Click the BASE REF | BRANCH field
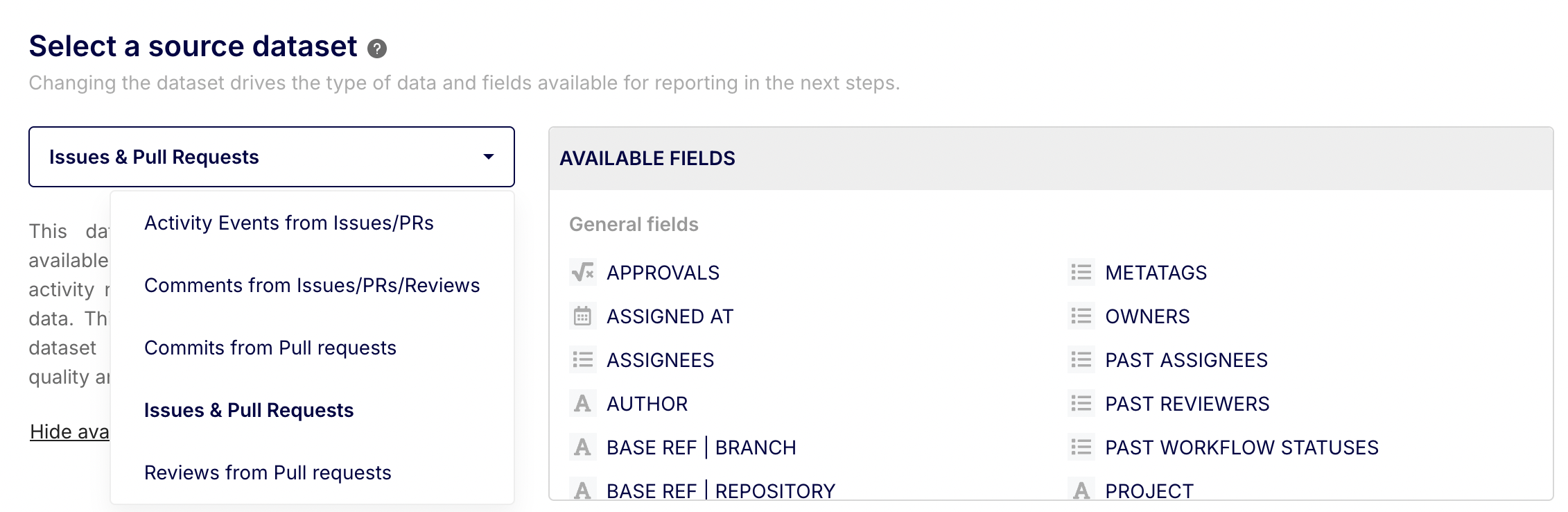This screenshot has height=512, width=1568. click(701, 447)
